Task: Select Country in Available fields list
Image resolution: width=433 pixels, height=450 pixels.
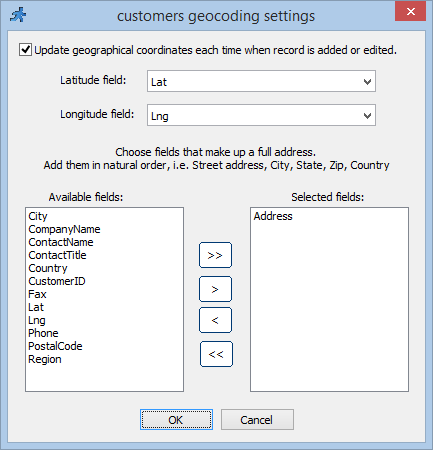Action: (48, 268)
